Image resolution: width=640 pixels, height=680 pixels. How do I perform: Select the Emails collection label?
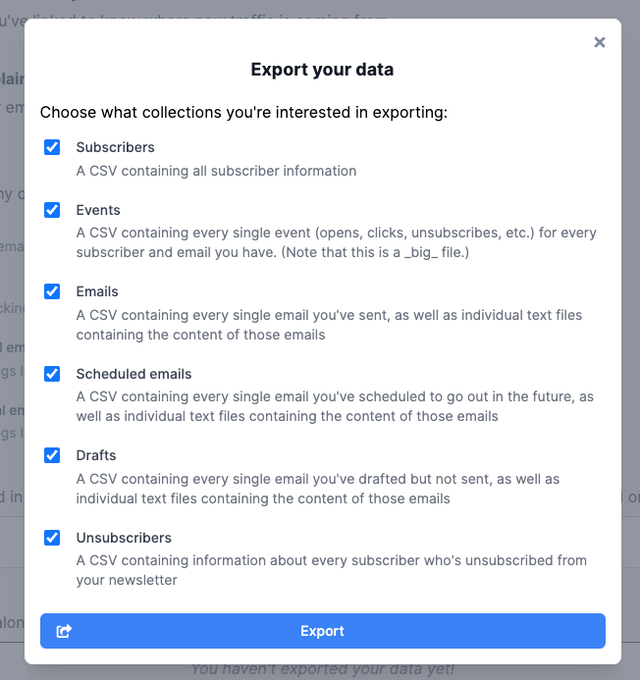click(x=97, y=291)
